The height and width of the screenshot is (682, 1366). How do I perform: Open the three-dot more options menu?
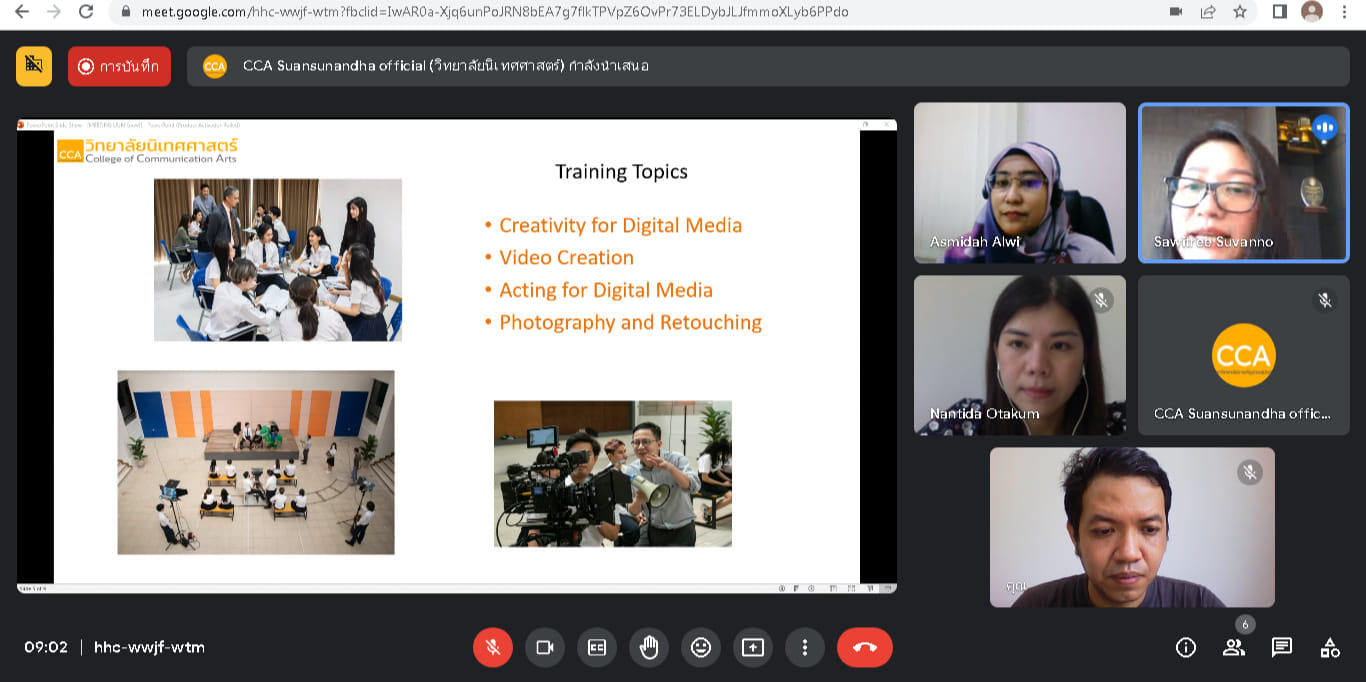tap(805, 647)
